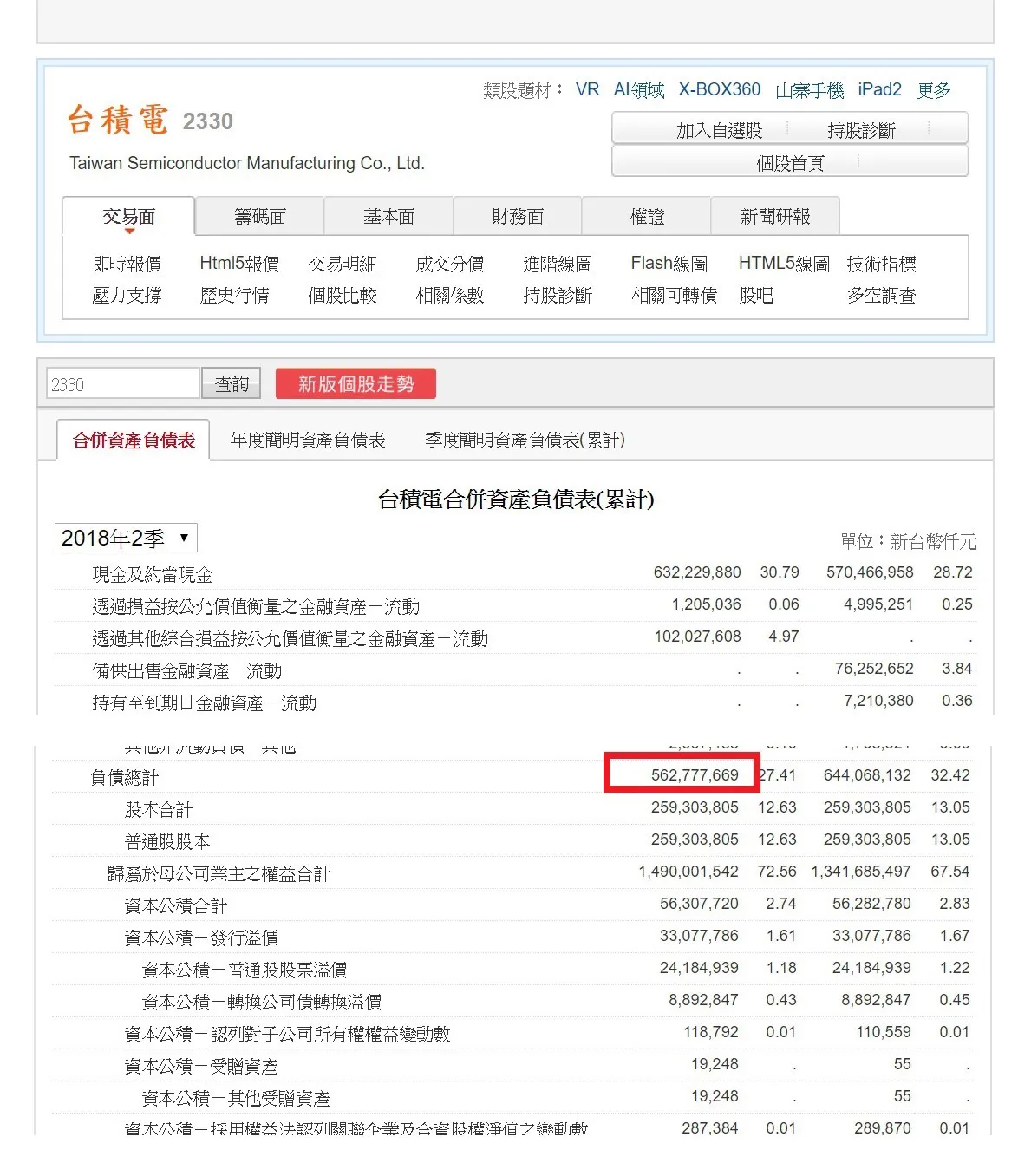The width and height of the screenshot is (1018, 1176).
Task: Click the red 新版個股走勢 button
Action: pyautogui.click(x=356, y=384)
